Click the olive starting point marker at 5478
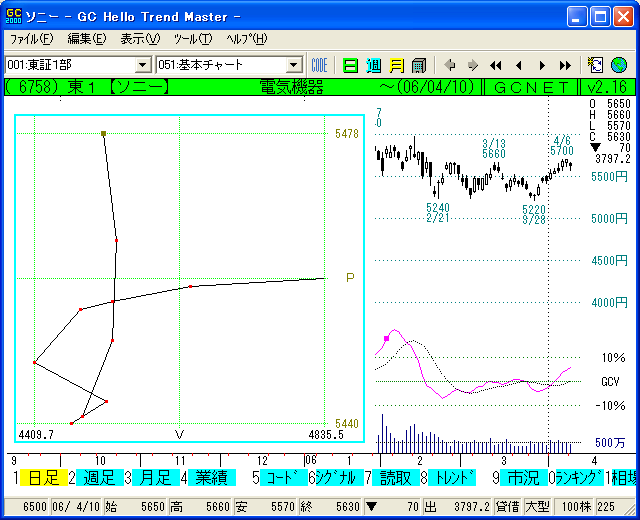Image resolution: width=640 pixels, height=520 pixels. coord(103,133)
